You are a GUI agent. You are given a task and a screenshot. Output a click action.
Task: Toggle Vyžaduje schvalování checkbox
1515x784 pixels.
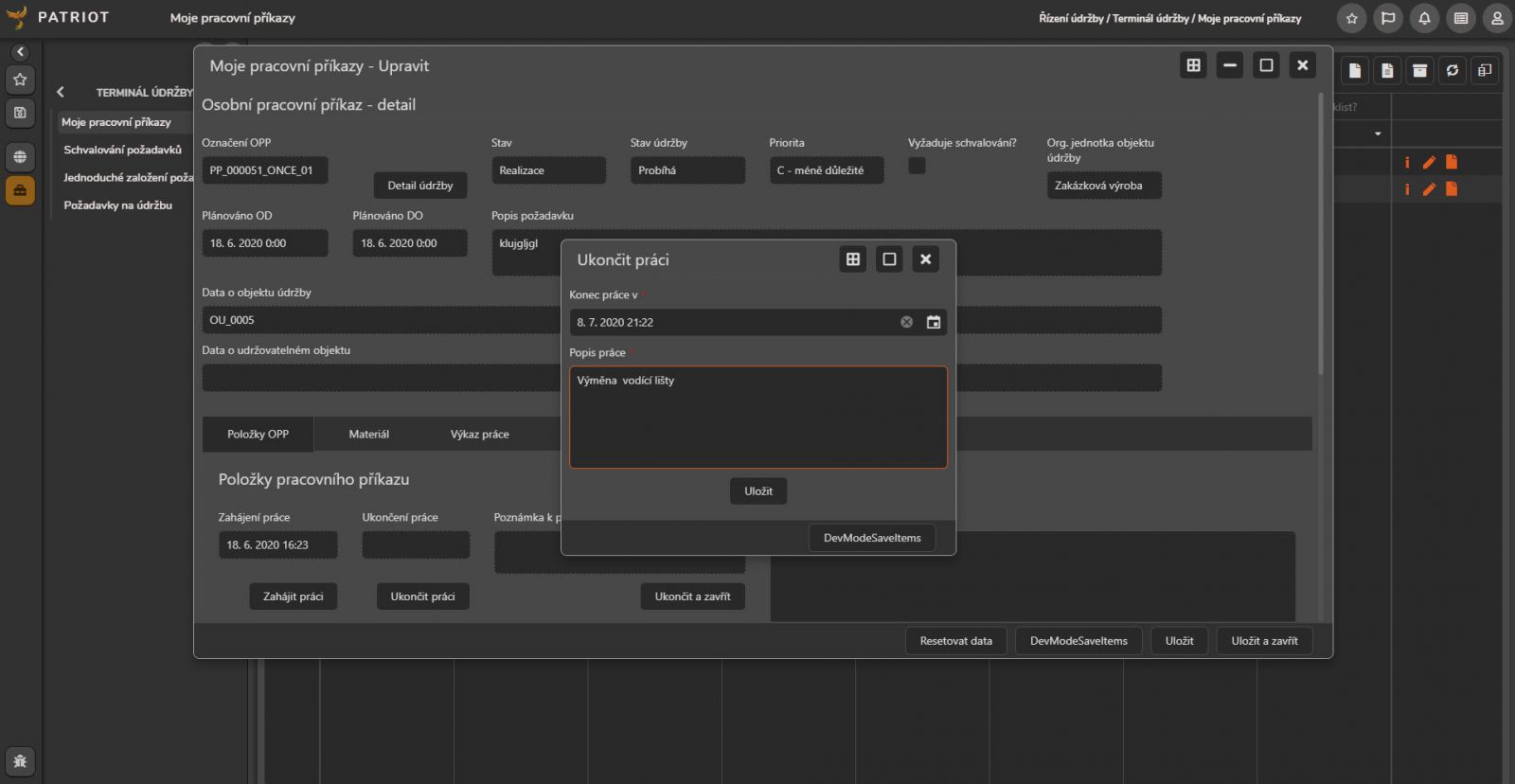click(x=917, y=166)
